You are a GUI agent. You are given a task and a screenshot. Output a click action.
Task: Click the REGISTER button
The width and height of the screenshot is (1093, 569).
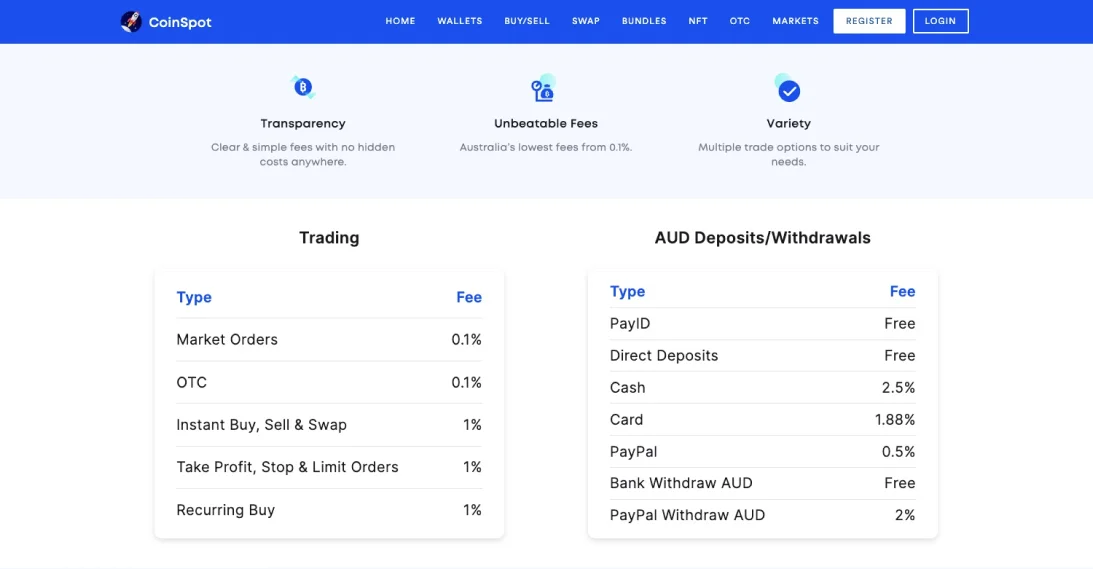click(x=869, y=21)
